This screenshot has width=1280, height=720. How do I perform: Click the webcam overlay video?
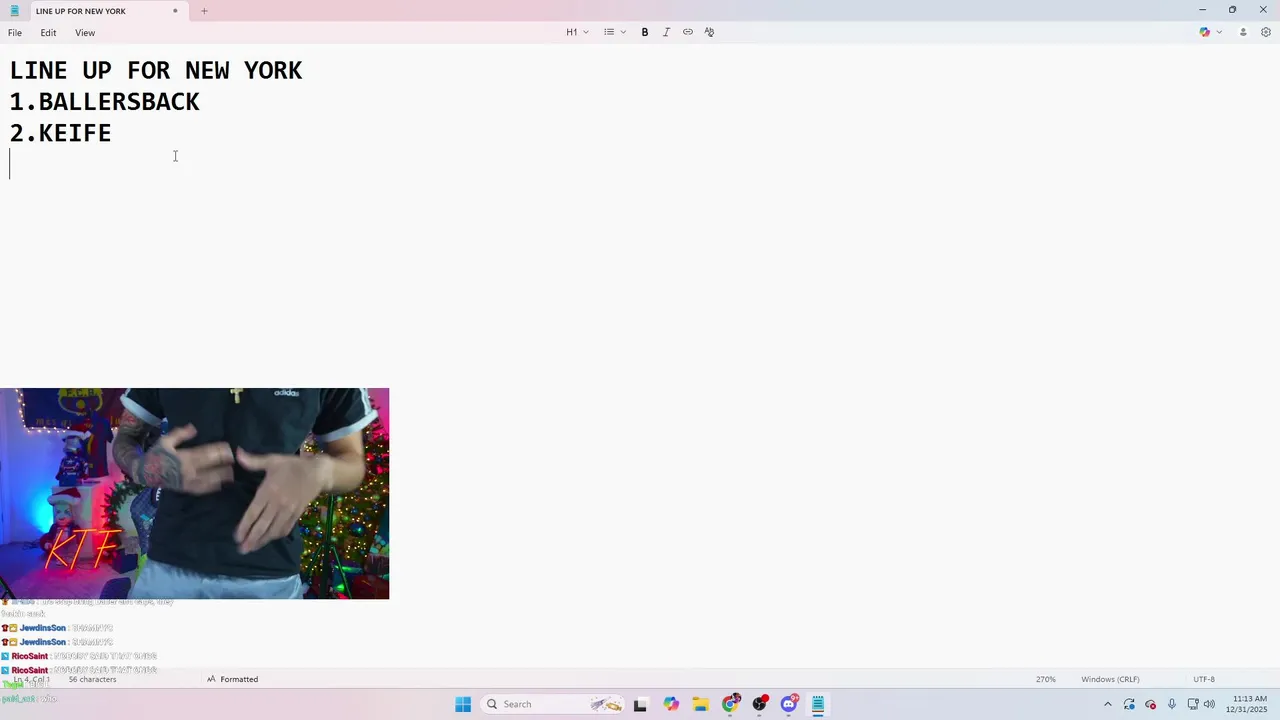click(194, 494)
